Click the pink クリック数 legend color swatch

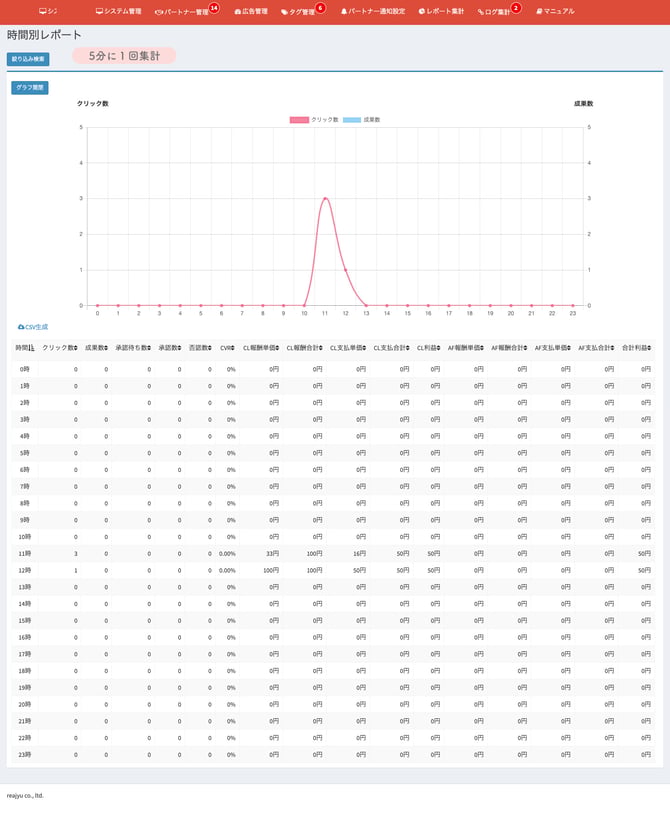pos(299,119)
